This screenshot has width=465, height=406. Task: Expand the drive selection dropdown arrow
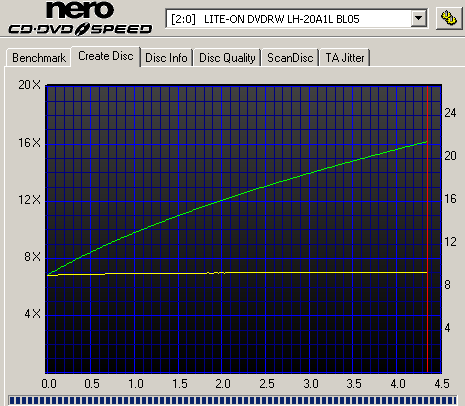click(x=419, y=19)
